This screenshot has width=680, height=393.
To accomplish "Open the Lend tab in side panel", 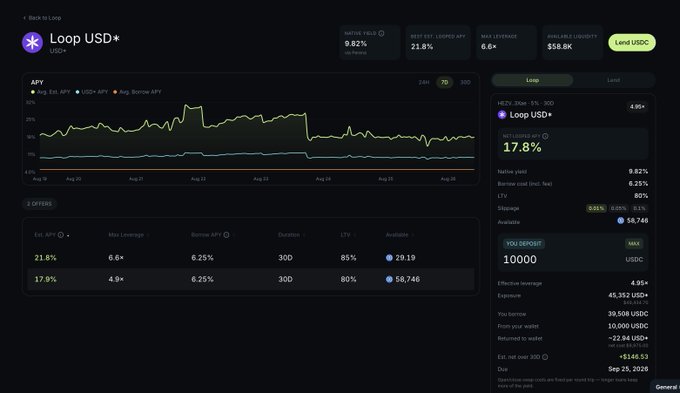I will point(613,80).
